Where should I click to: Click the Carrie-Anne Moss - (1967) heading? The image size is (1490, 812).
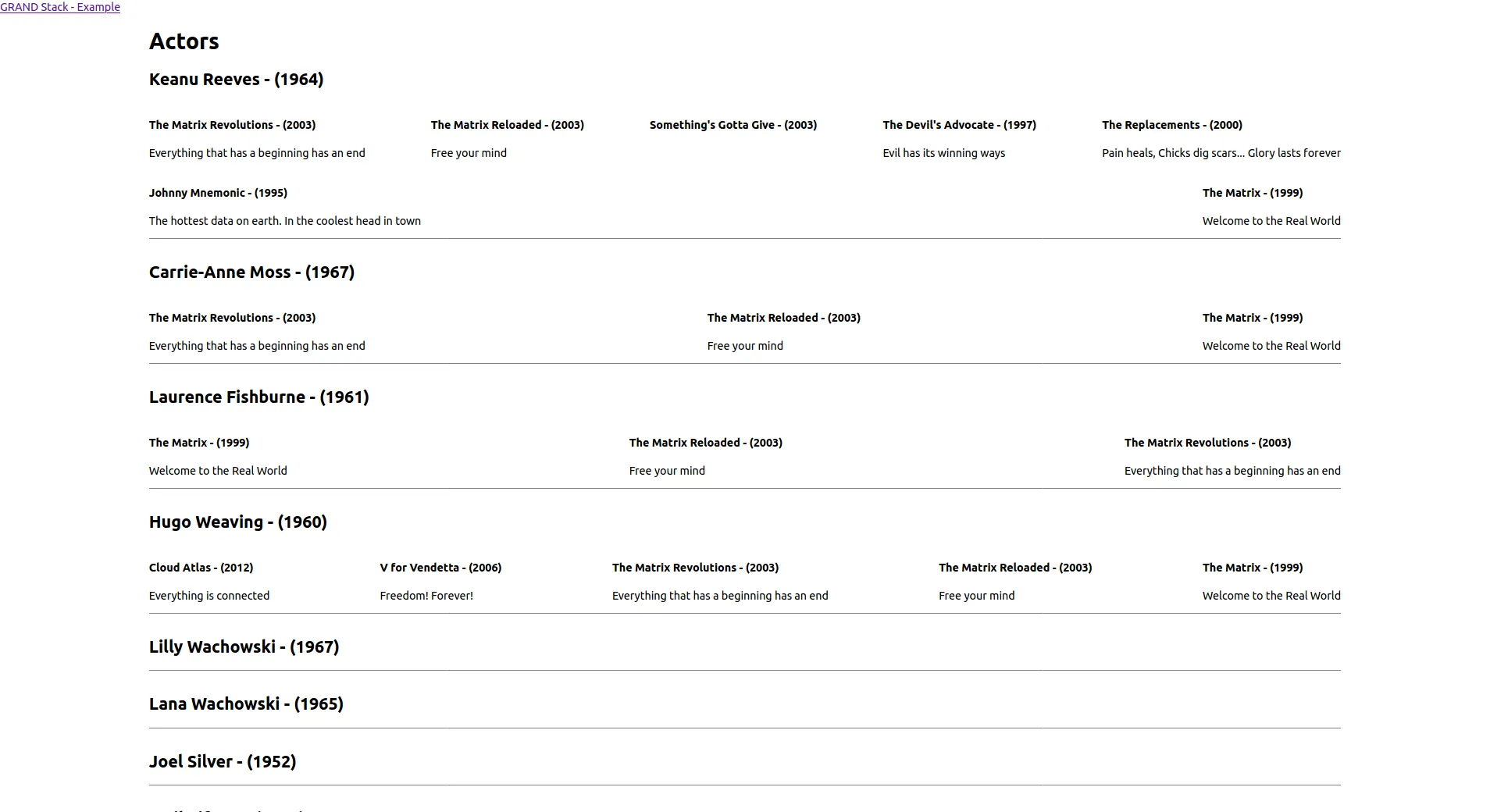click(251, 272)
